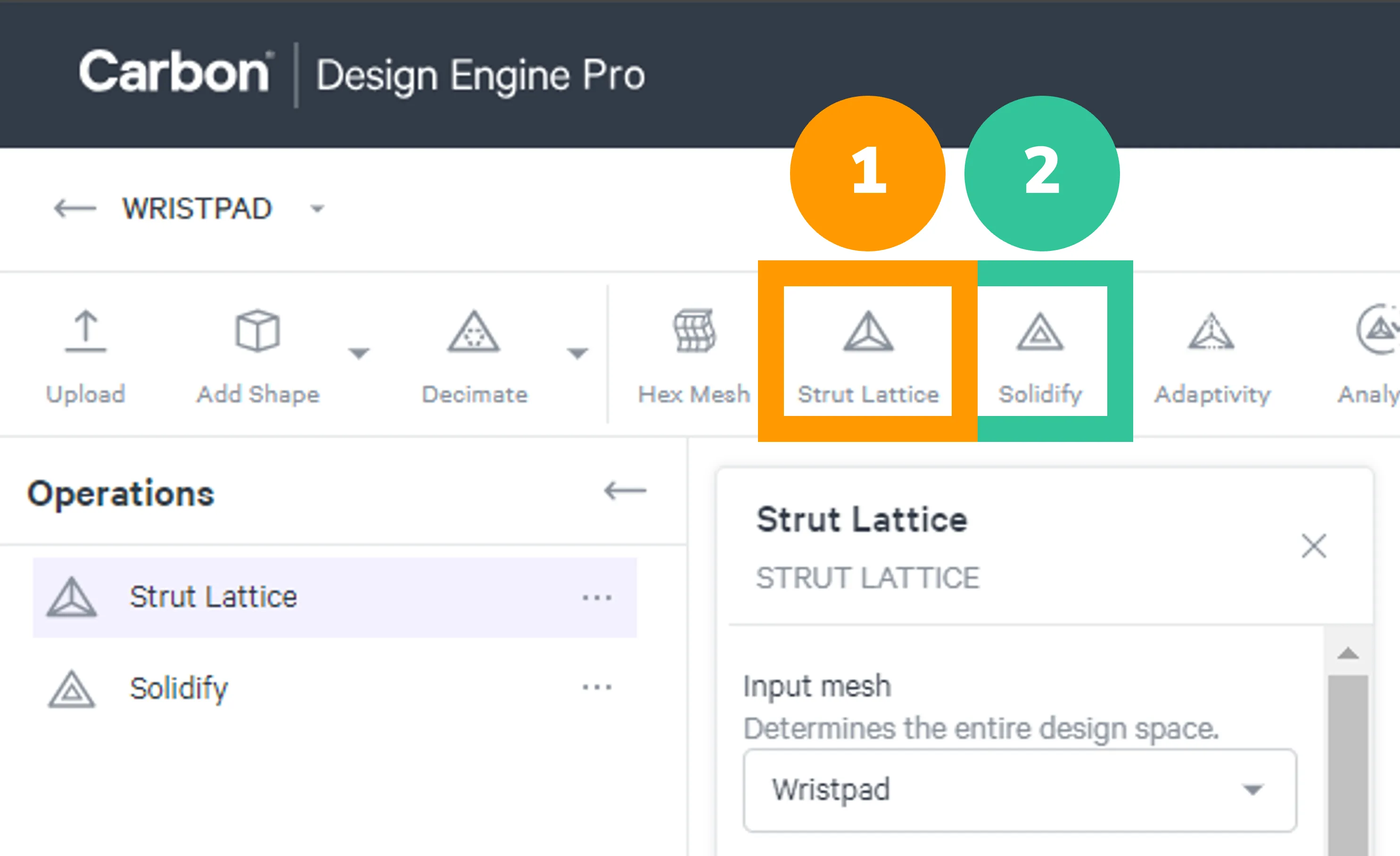This screenshot has height=856, width=1400.
Task: Open the Add Shape dropdown arrow
Action: tap(359, 354)
